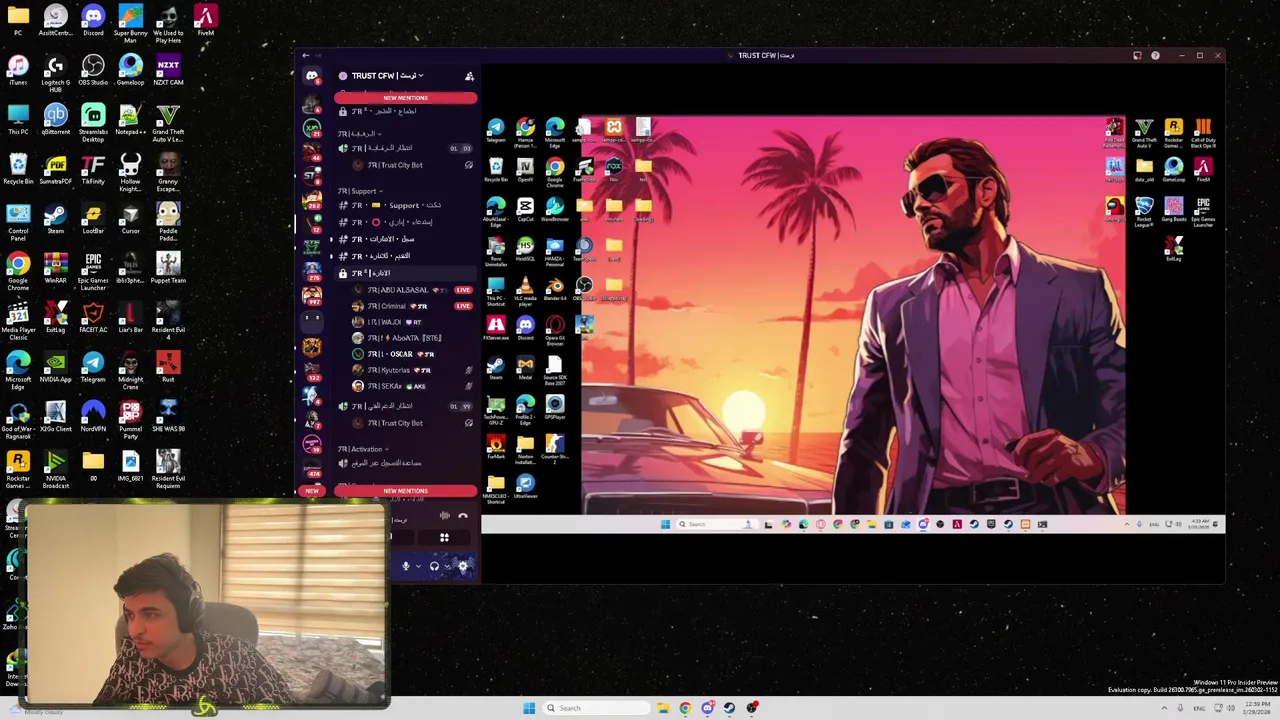Open the Notepad++ desktop shortcut

130,119
